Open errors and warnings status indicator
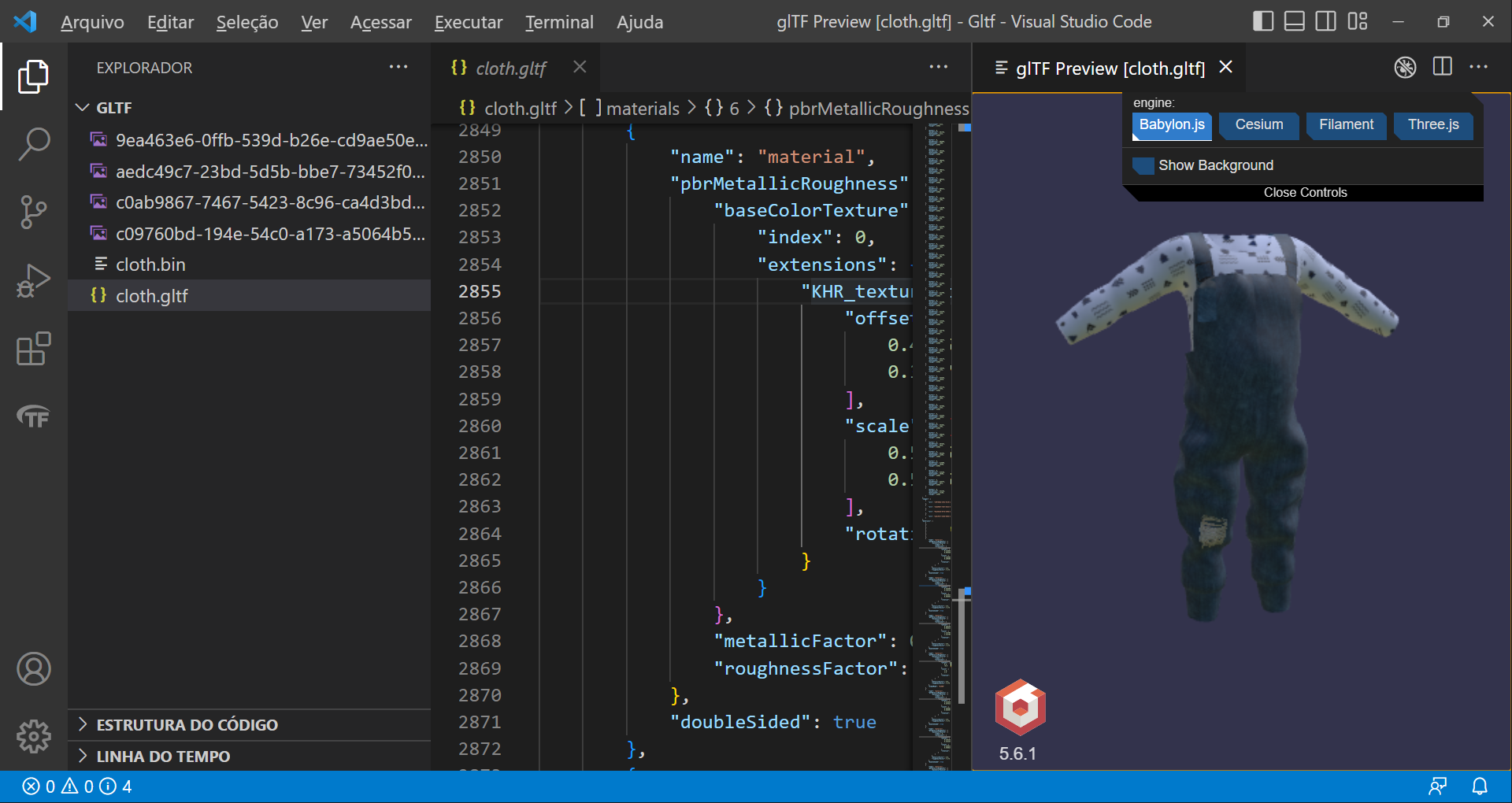This screenshot has width=1512, height=803. pyautogui.click(x=76, y=786)
